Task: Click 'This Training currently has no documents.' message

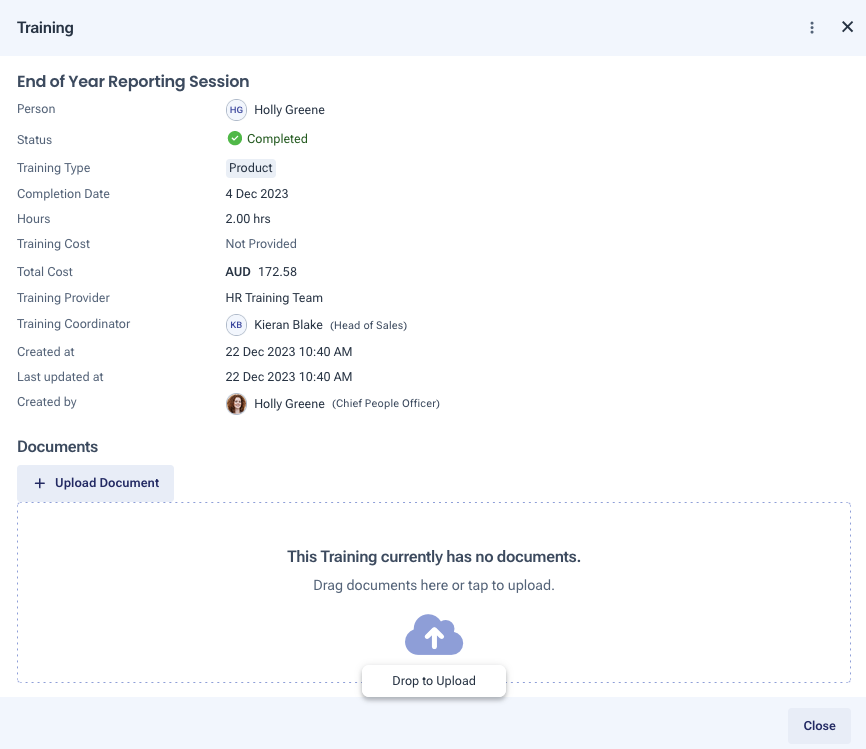Action: (434, 556)
